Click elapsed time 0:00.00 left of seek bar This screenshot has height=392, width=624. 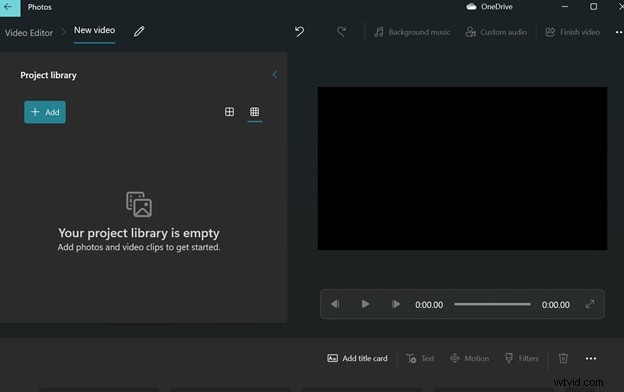(x=429, y=305)
